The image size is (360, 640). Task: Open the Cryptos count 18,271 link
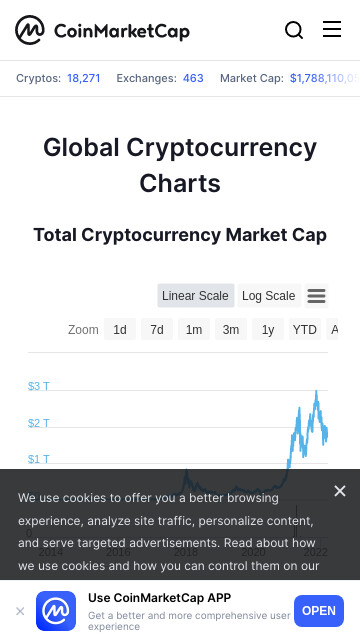coord(84,78)
